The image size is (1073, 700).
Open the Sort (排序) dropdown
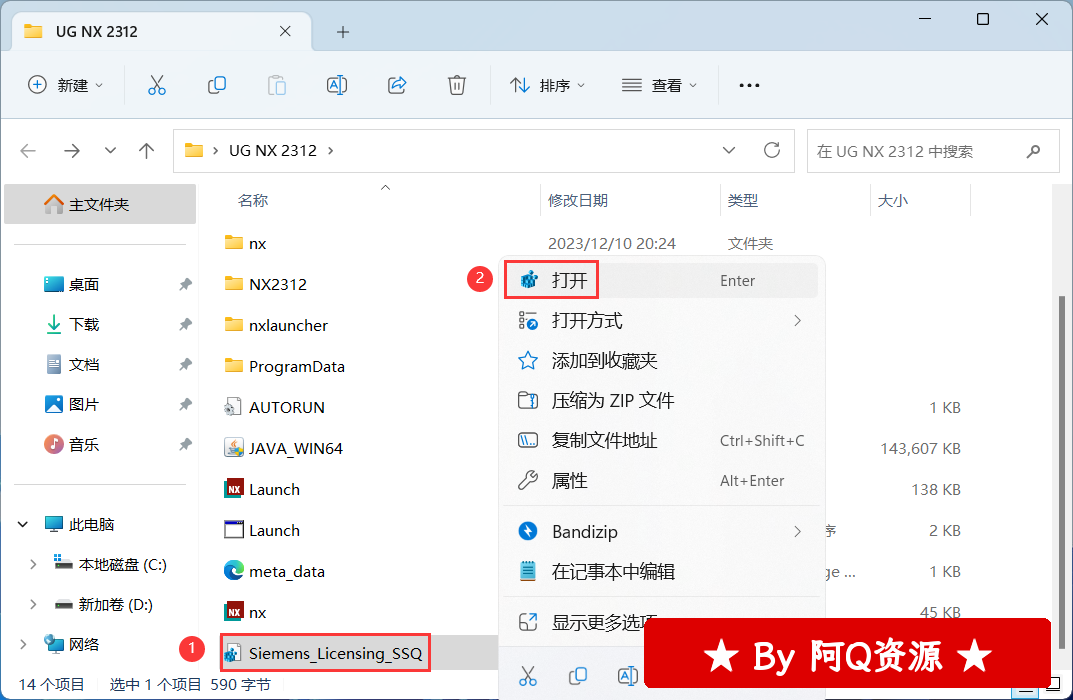(x=547, y=86)
